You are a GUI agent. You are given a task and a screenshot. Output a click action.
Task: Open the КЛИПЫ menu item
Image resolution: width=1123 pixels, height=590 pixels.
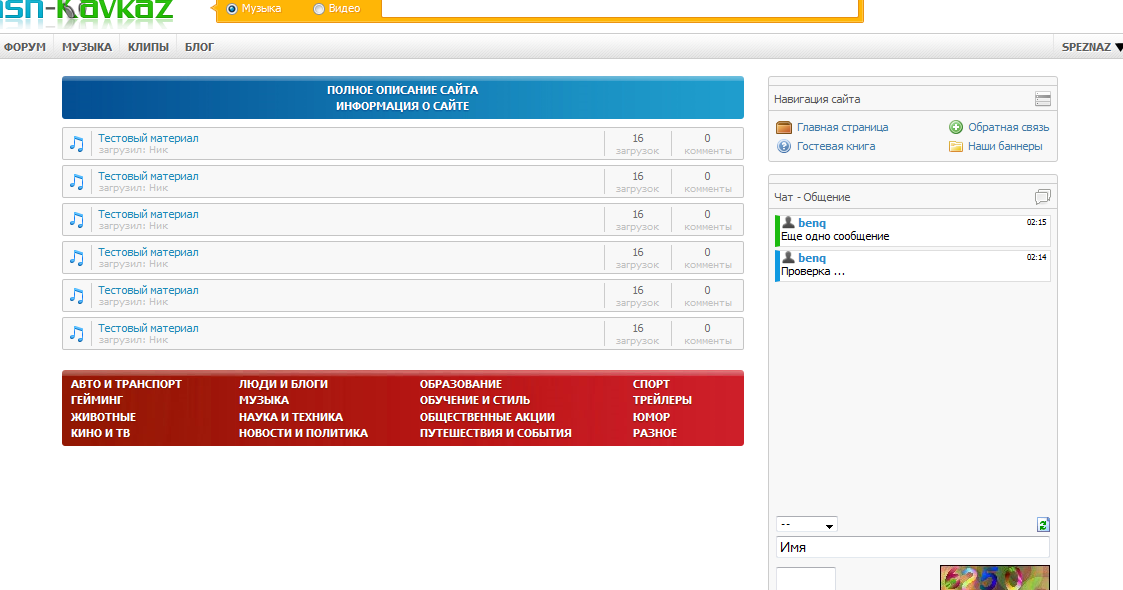[x=148, y=47]
